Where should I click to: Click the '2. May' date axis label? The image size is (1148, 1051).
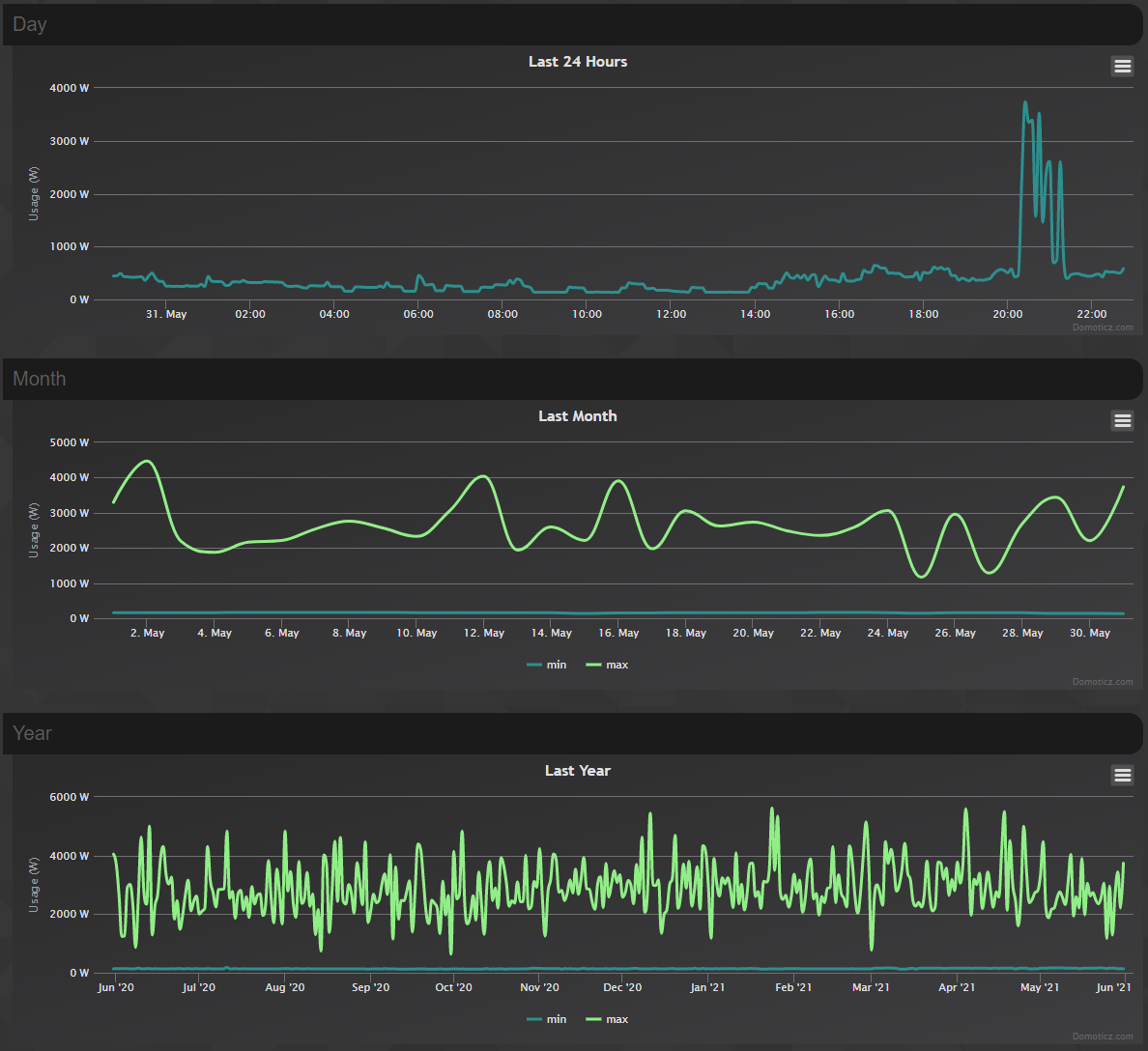[147, 633]
